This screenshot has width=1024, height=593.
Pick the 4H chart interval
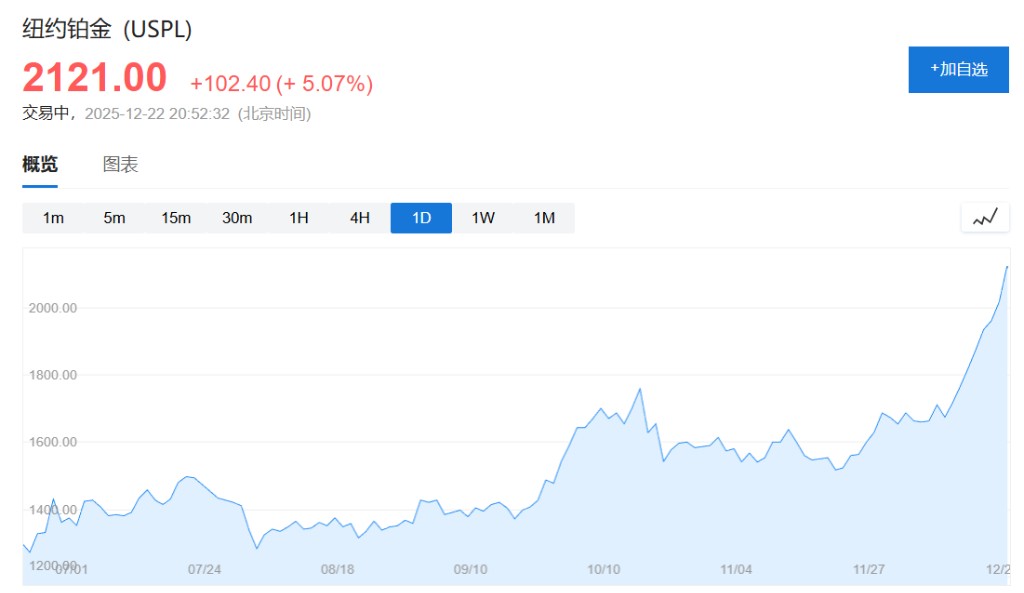point(360,218)
